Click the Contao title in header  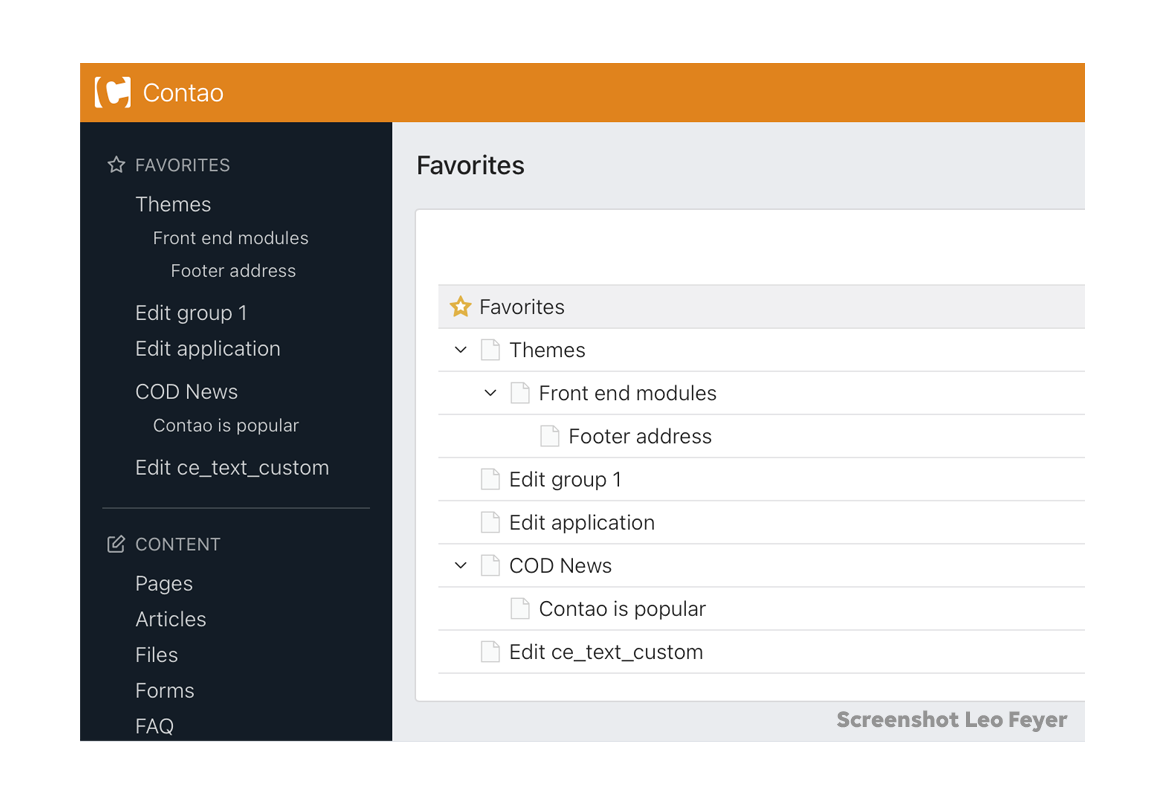point(183,93)
